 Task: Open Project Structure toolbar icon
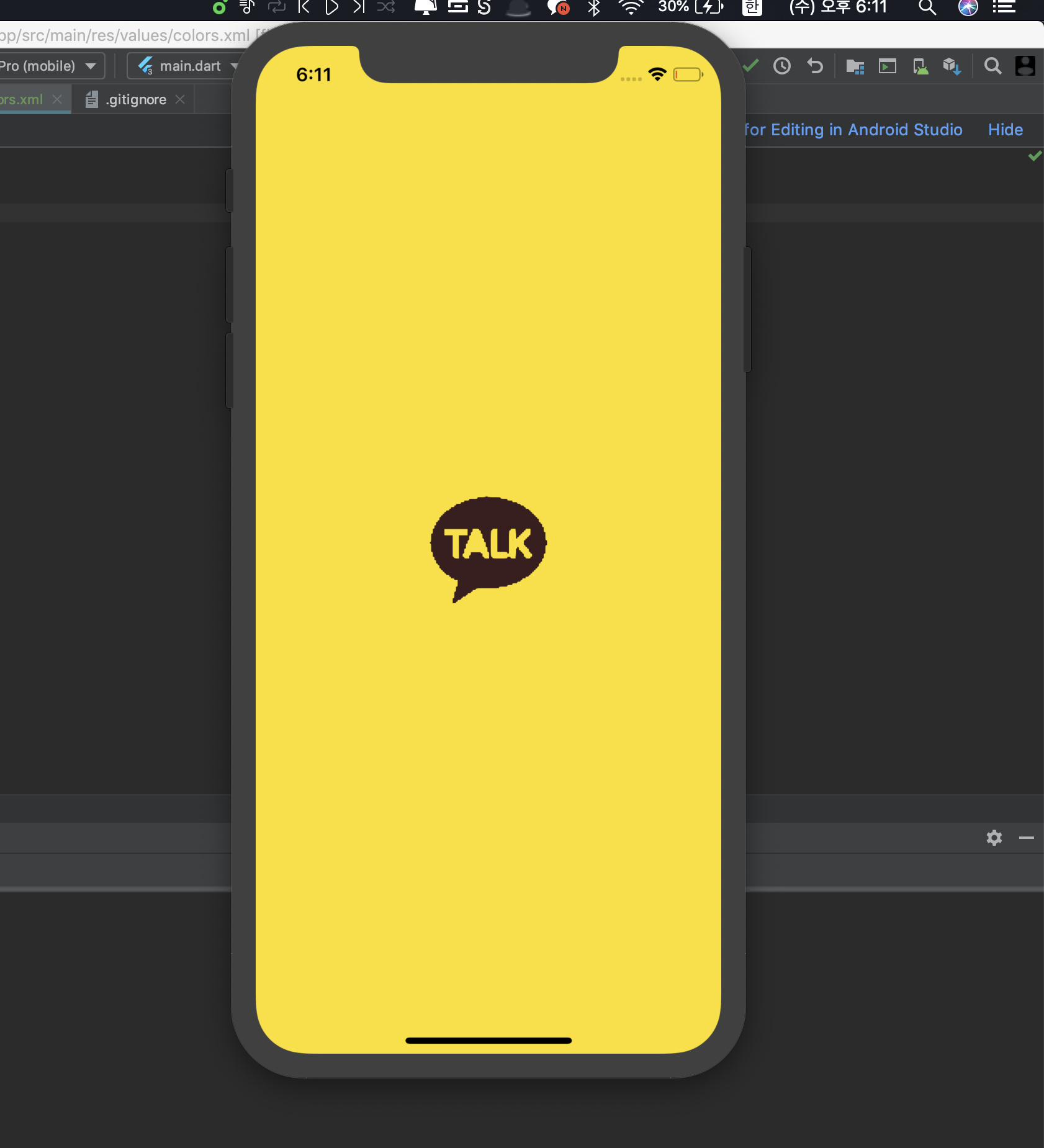tap(855, 66)
